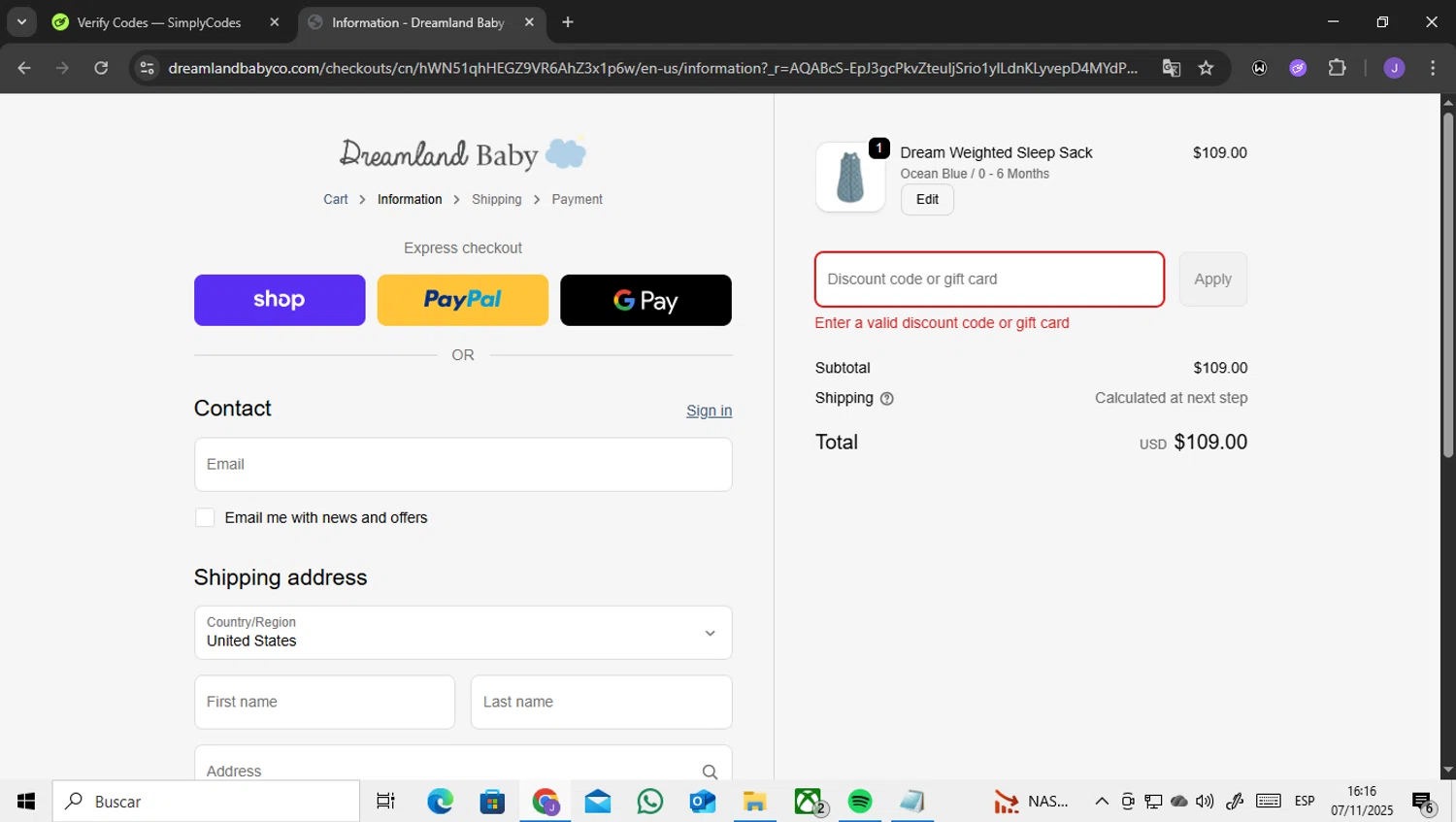This screenshot has width=1456, height=822.
Task: Open the tab search dropdown arrow
Action: (x=21, y=22)
